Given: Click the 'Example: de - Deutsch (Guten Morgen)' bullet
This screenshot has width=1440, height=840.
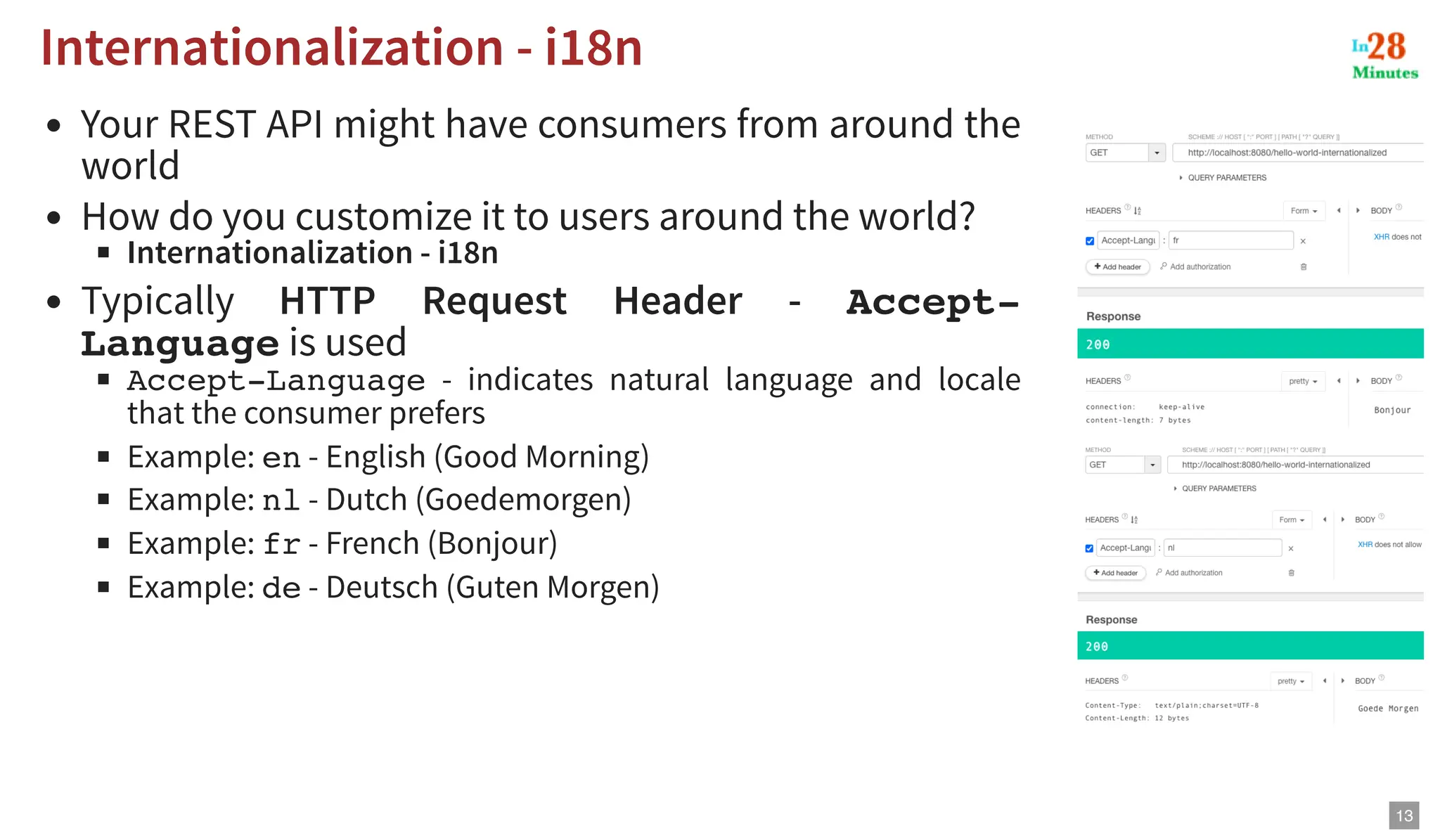Looking at the screenshot, I should click(393, 588).
